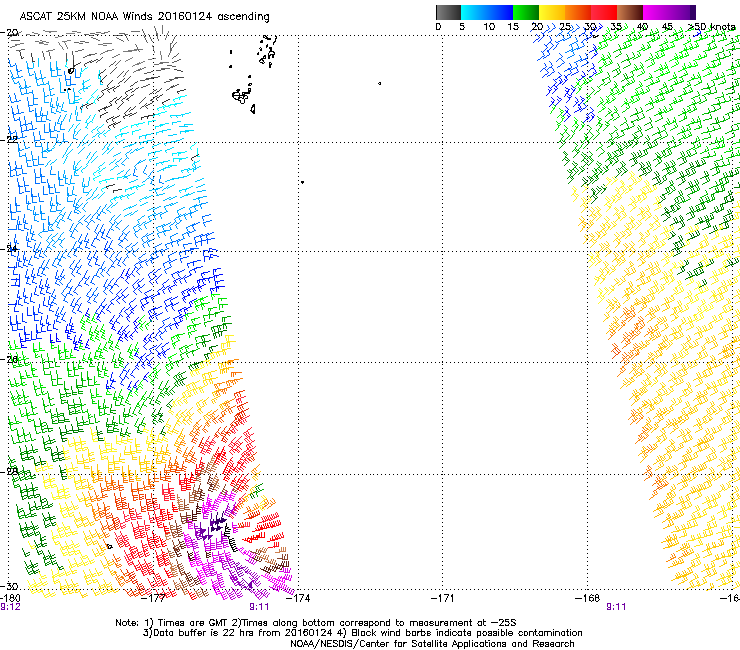Click the legend tick label '10'
Viewport: 740px width, 650px height.
489,27
